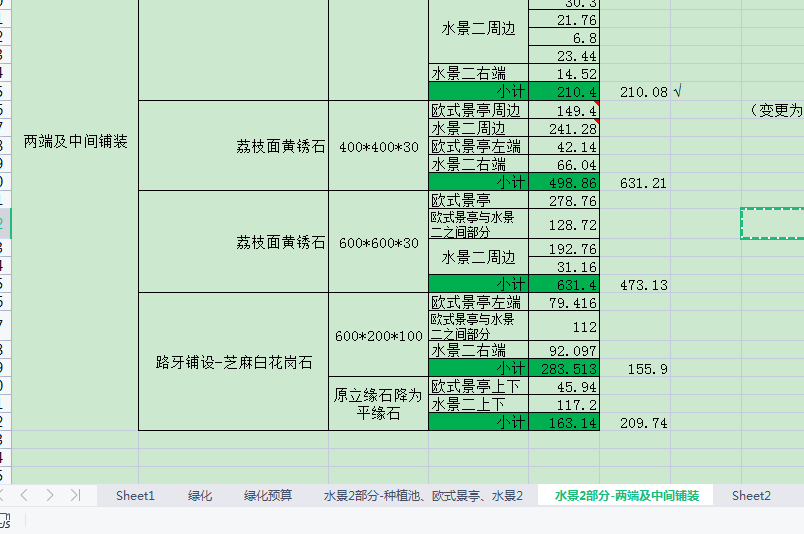Screen dimensions: 804x534
Task: Click the cell text （变更为
Action: click(775, 110)
